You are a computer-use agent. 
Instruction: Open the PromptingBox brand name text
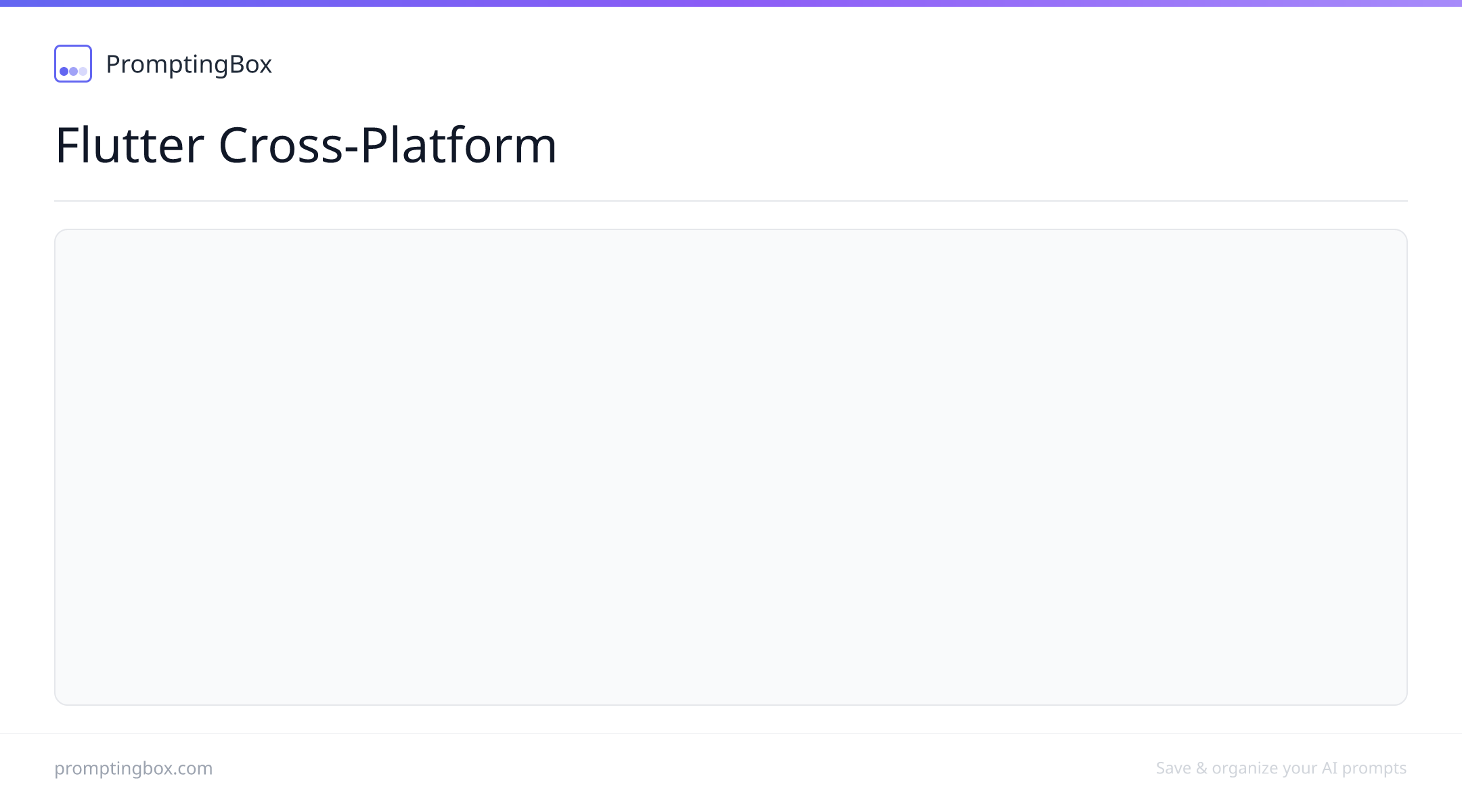pyautogui.click(x=189, y=64)
